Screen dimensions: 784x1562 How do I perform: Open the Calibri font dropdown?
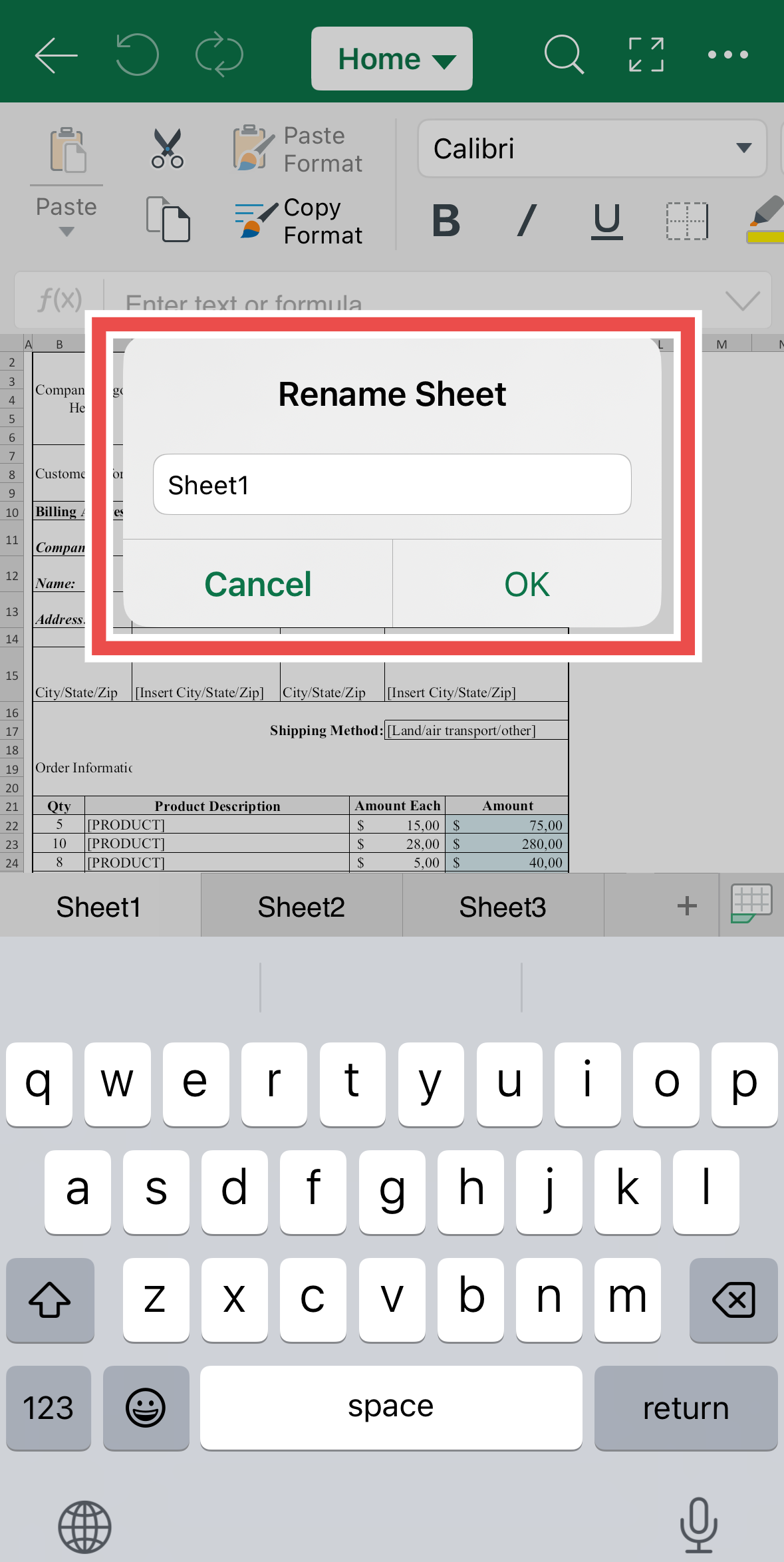pyautogui.click(x=592, y=148)
